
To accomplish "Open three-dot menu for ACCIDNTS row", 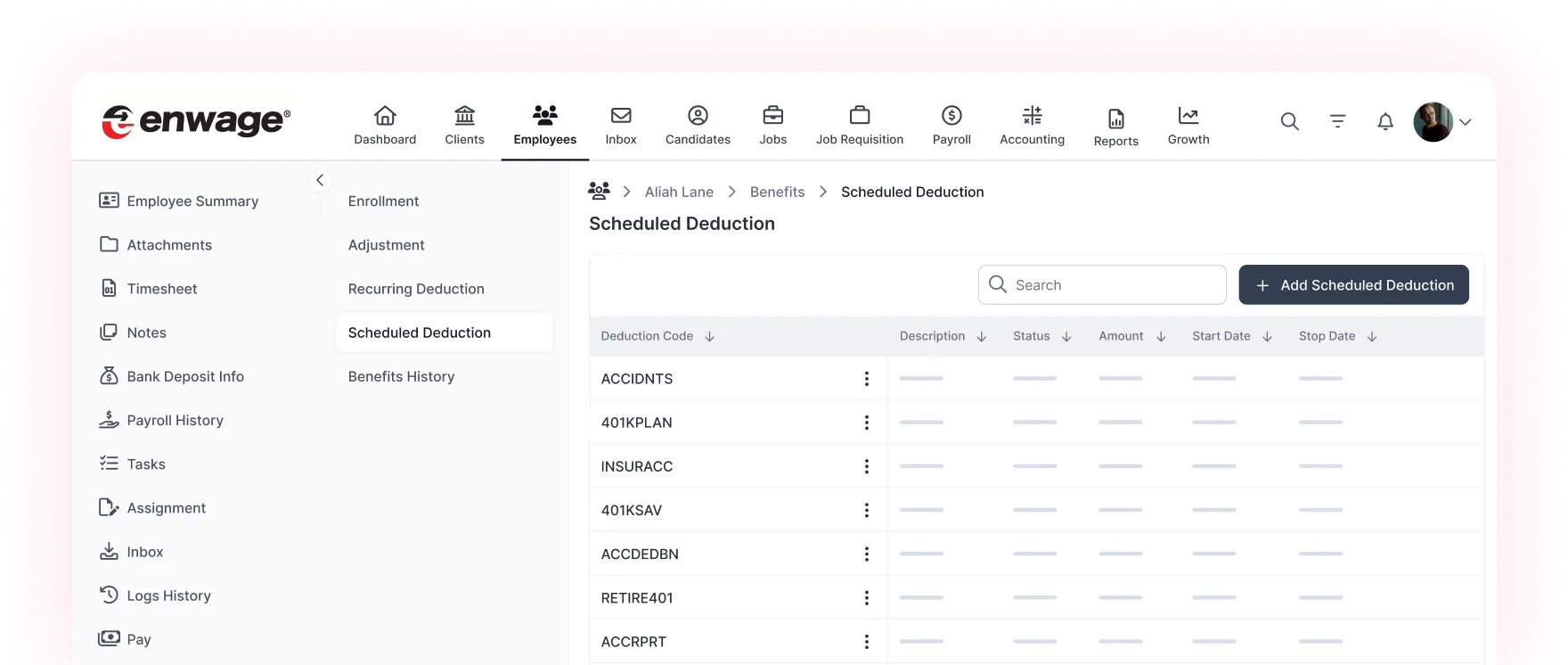I will tap(866, 379).
